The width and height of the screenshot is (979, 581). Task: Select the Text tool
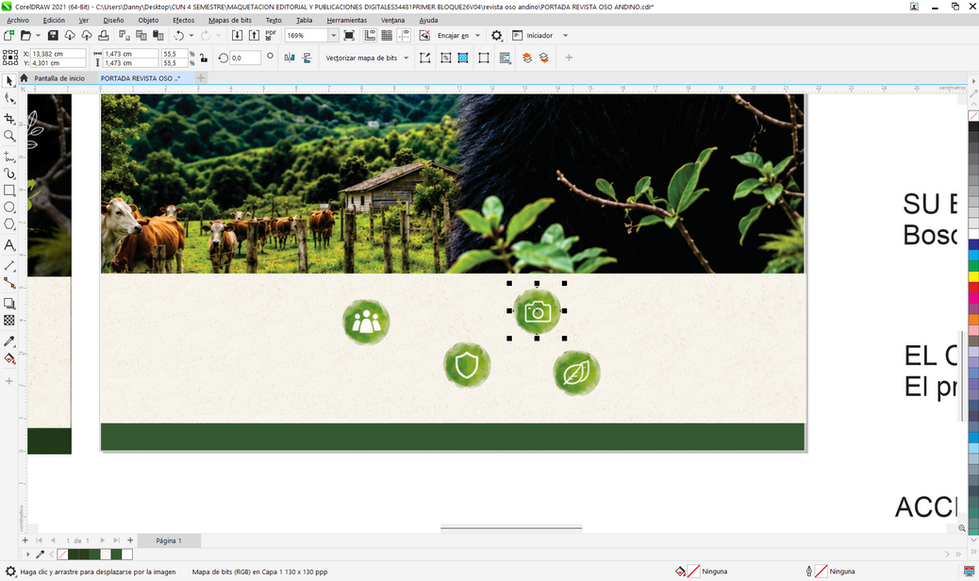(9, 245)
